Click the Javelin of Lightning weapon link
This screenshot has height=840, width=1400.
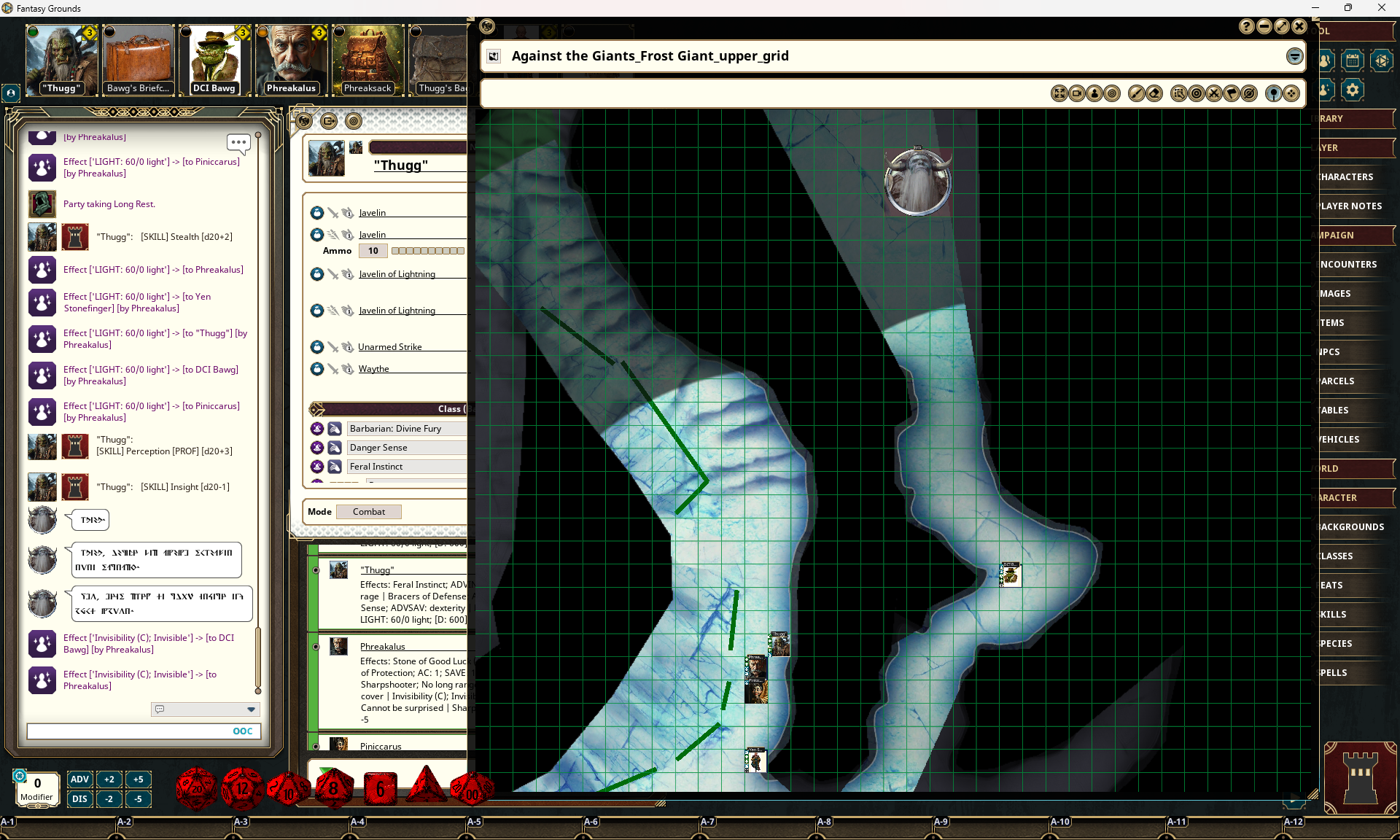[397, 274]
